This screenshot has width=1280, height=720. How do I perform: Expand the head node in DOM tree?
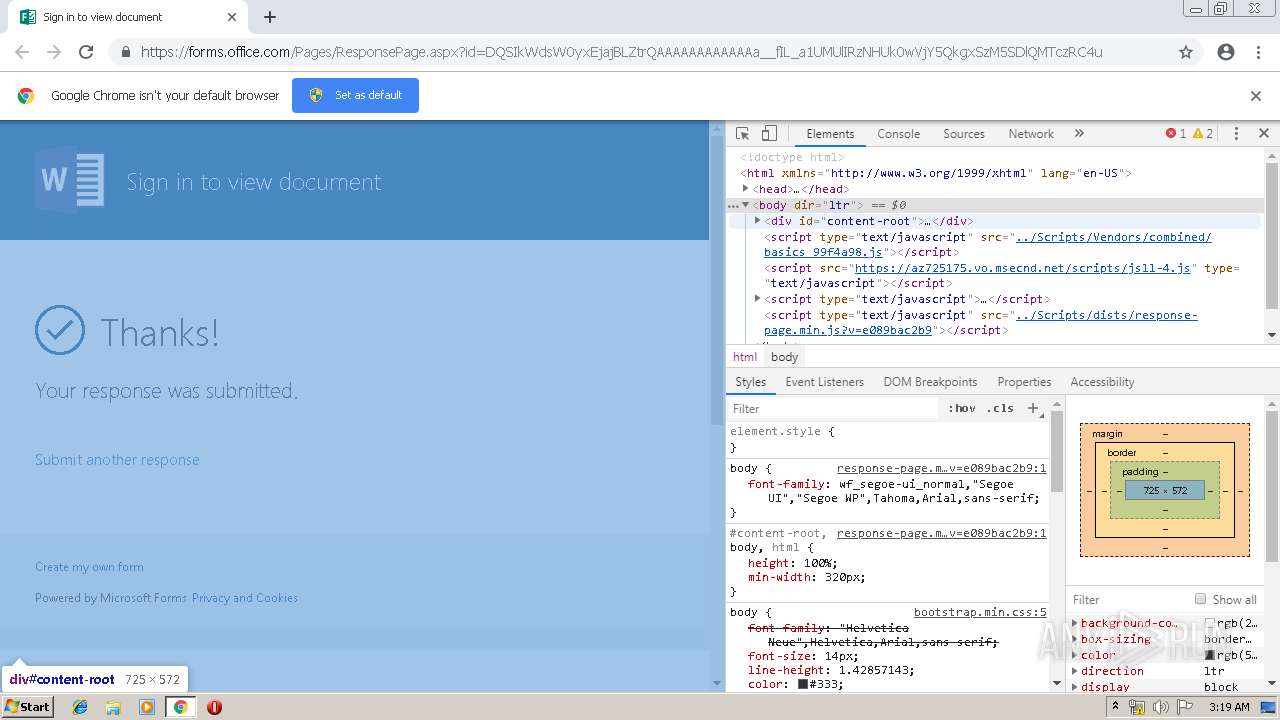click(745, 189)
